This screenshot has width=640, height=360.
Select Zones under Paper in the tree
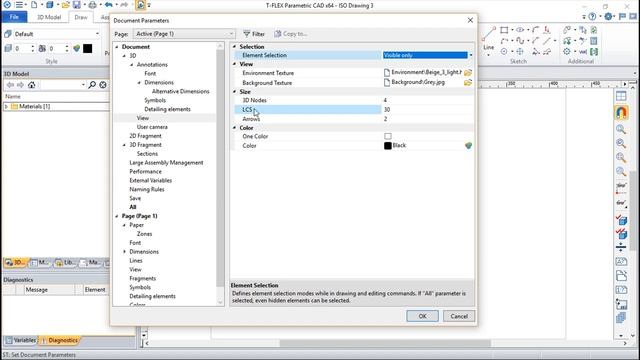(144, 234)
